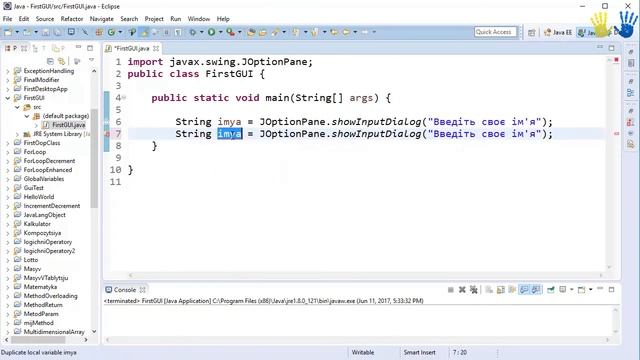This screenshot has width=640, height=360.
Task: Click the editor horizontal scrollbar
Action: pyautogui.click(x=366, y=275)
